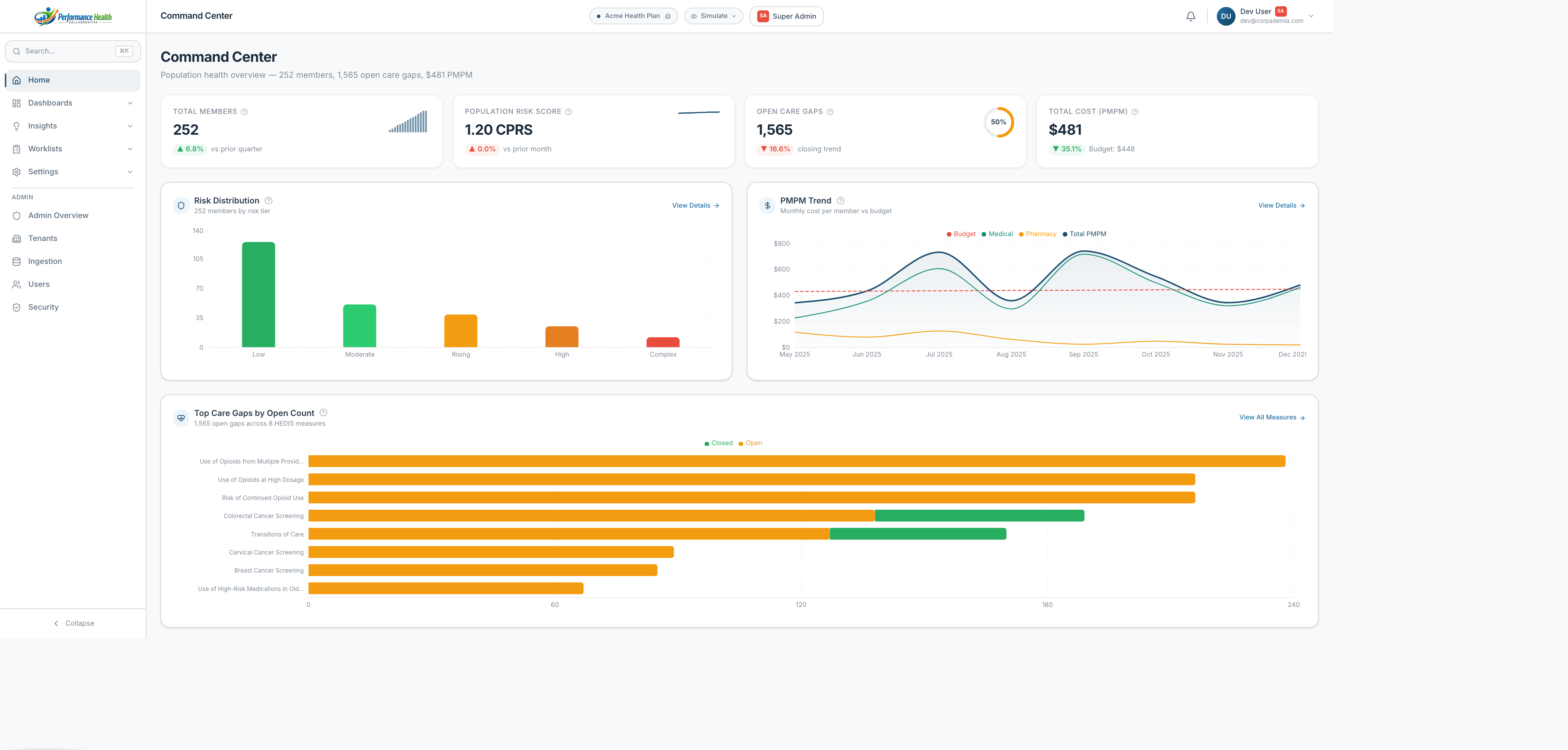The height and width of the screenshot is (750, 1568).
Task: Open the Simulate dropdown
Action: click(x=714, y=16)
